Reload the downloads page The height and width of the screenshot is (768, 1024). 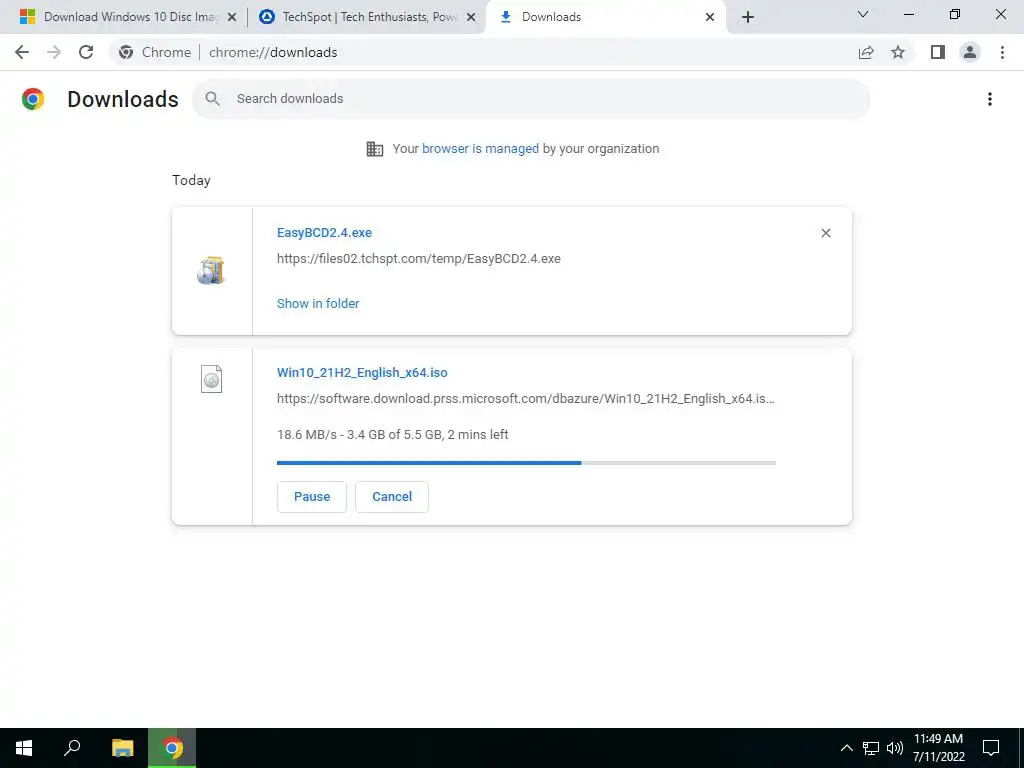[86, 52]
